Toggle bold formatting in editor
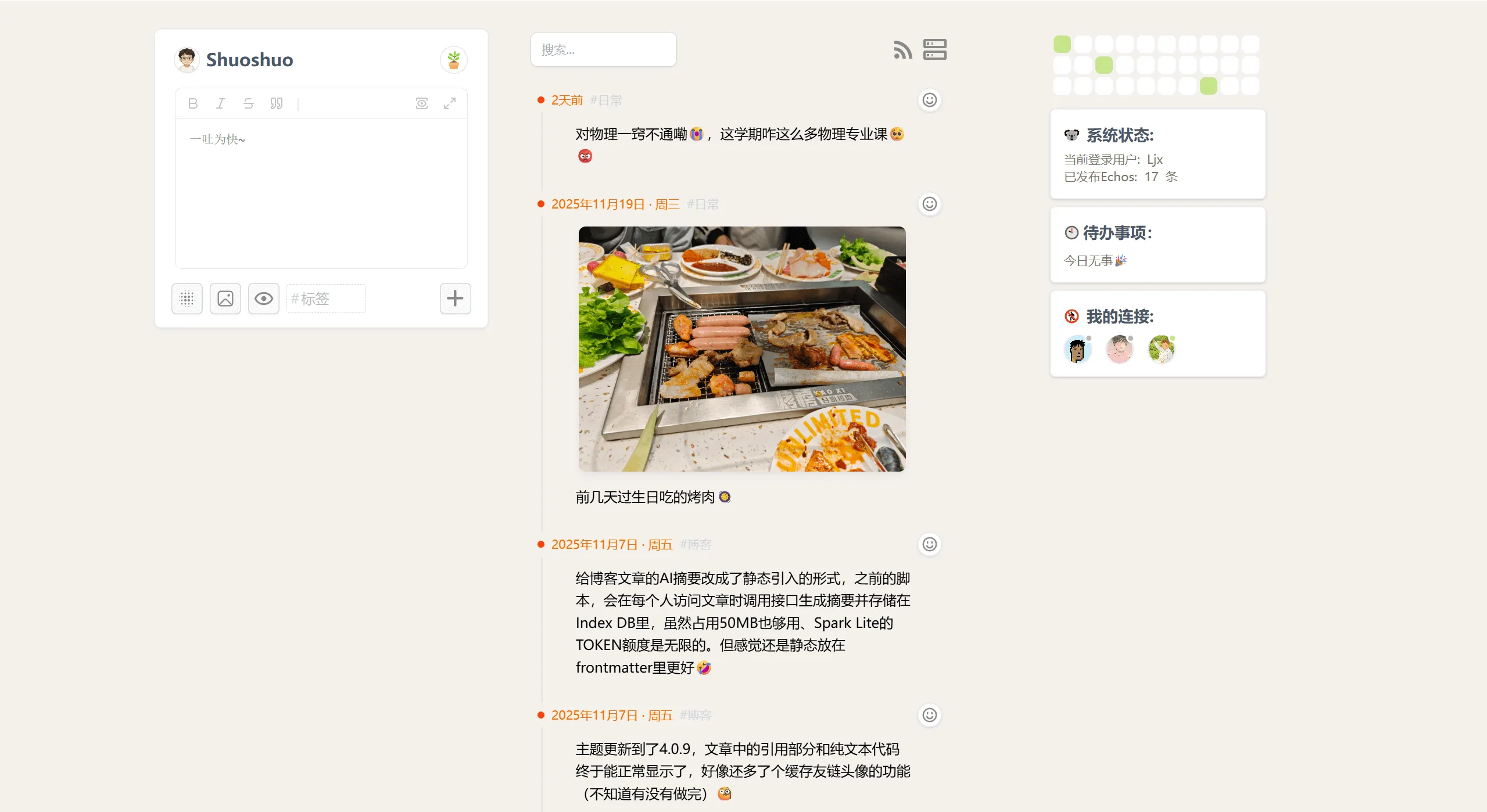 pyautogui.click(x=193, y=103)
